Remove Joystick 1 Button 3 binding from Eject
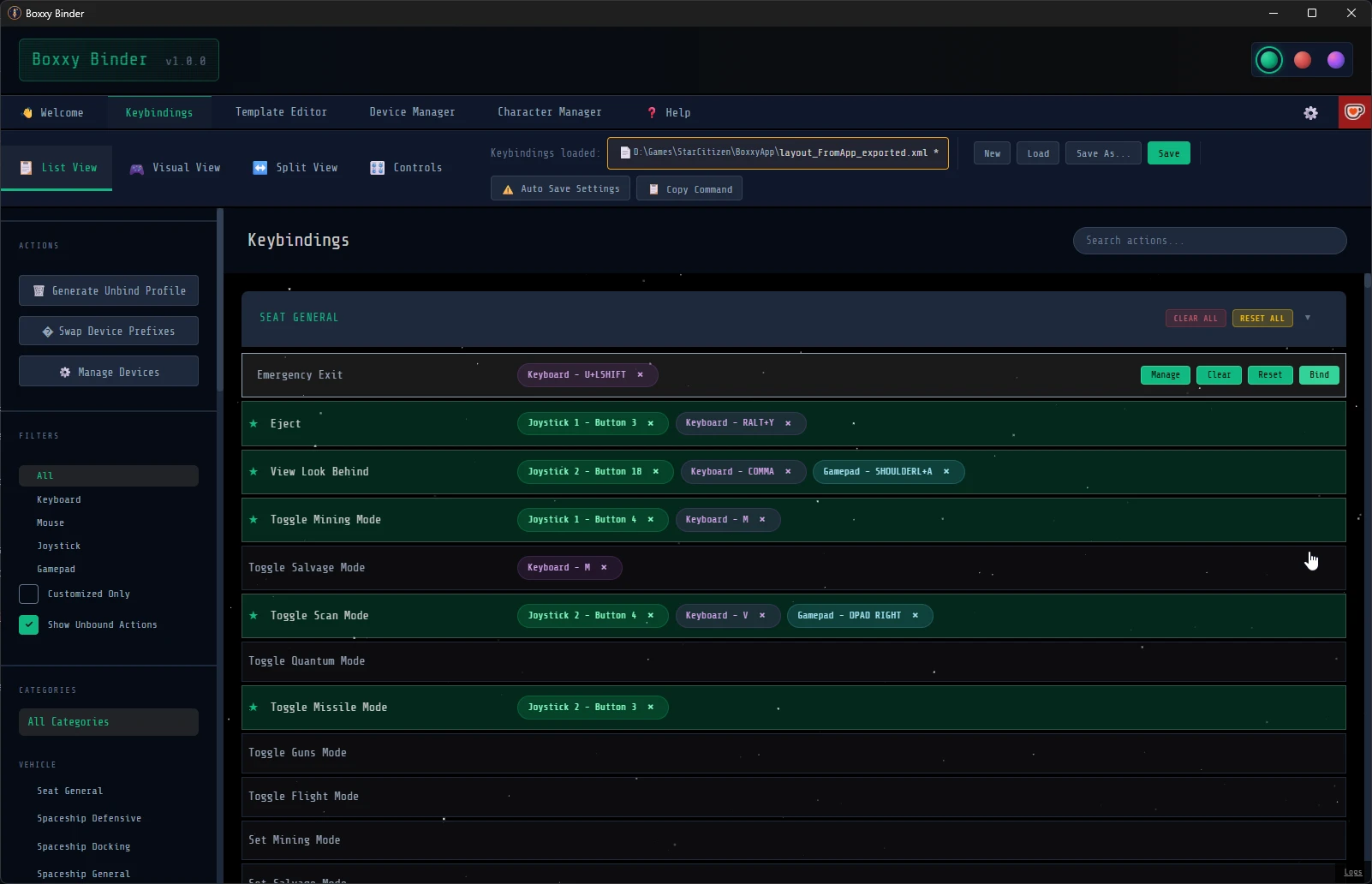The image size is (1372, 884). (651, 423)
